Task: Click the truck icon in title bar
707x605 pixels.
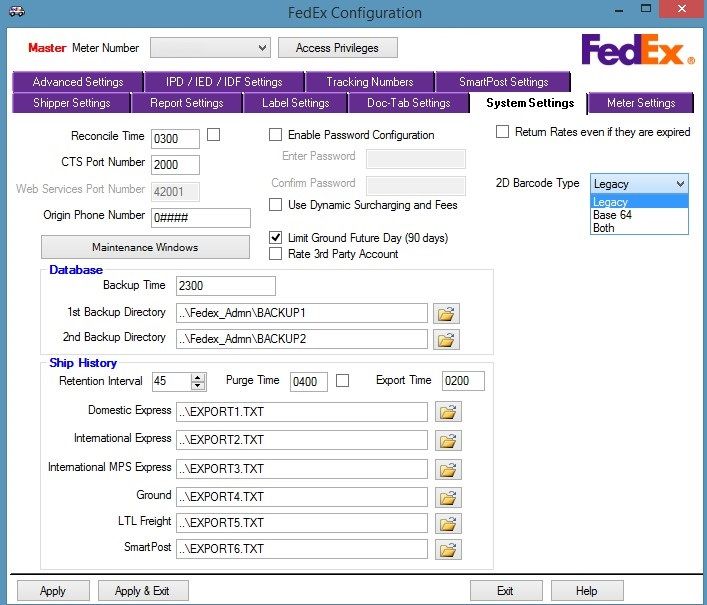Action: coord(17,11)
